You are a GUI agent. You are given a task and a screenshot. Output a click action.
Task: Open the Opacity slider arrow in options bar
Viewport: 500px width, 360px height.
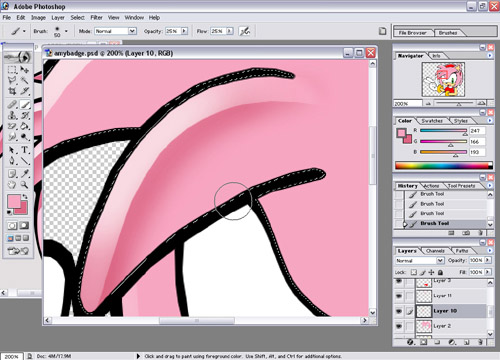[184, 31]
